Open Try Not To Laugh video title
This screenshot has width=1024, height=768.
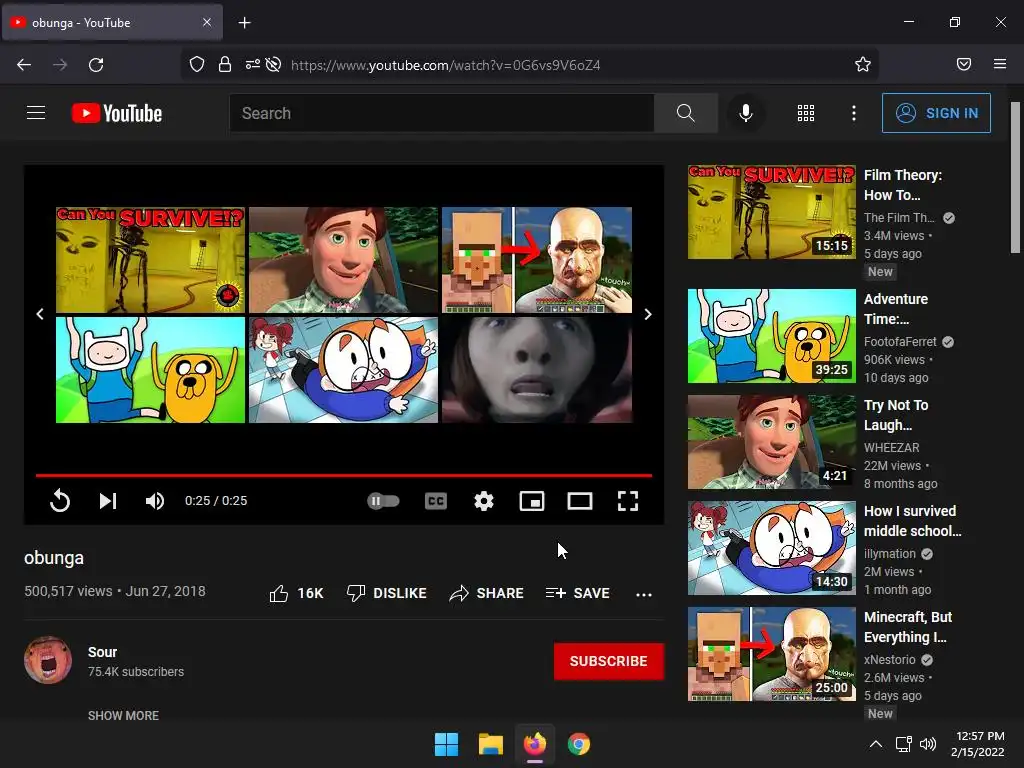coord(896,415)
